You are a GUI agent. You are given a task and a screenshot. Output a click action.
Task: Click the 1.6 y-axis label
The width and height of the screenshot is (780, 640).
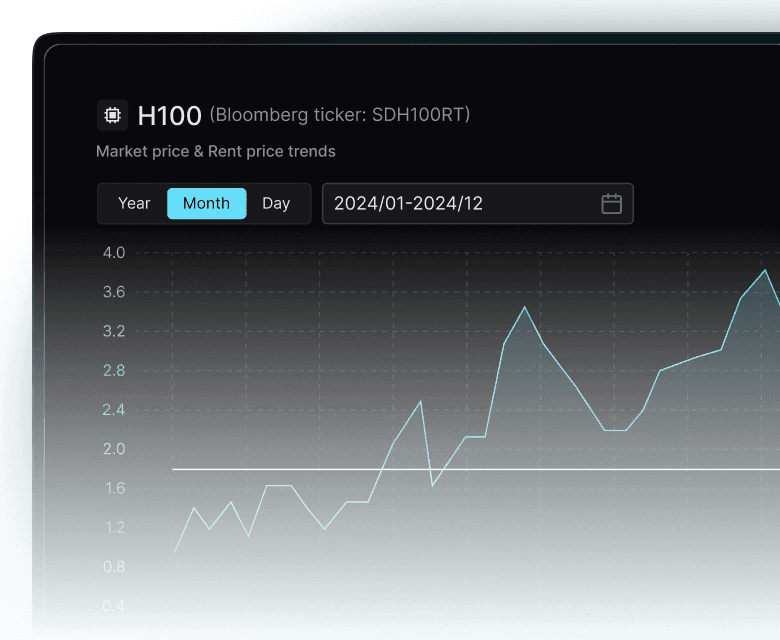(115, 488)
